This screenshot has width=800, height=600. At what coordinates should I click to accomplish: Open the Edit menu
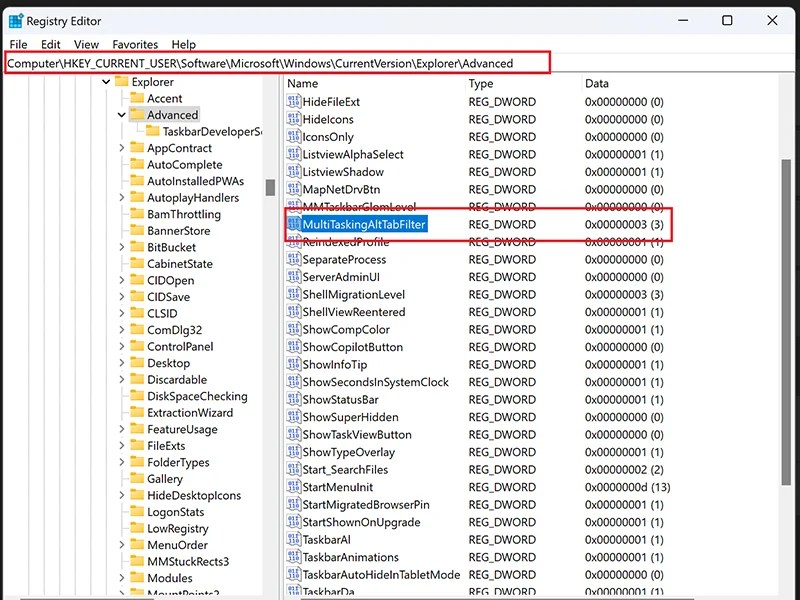(50, 44)
